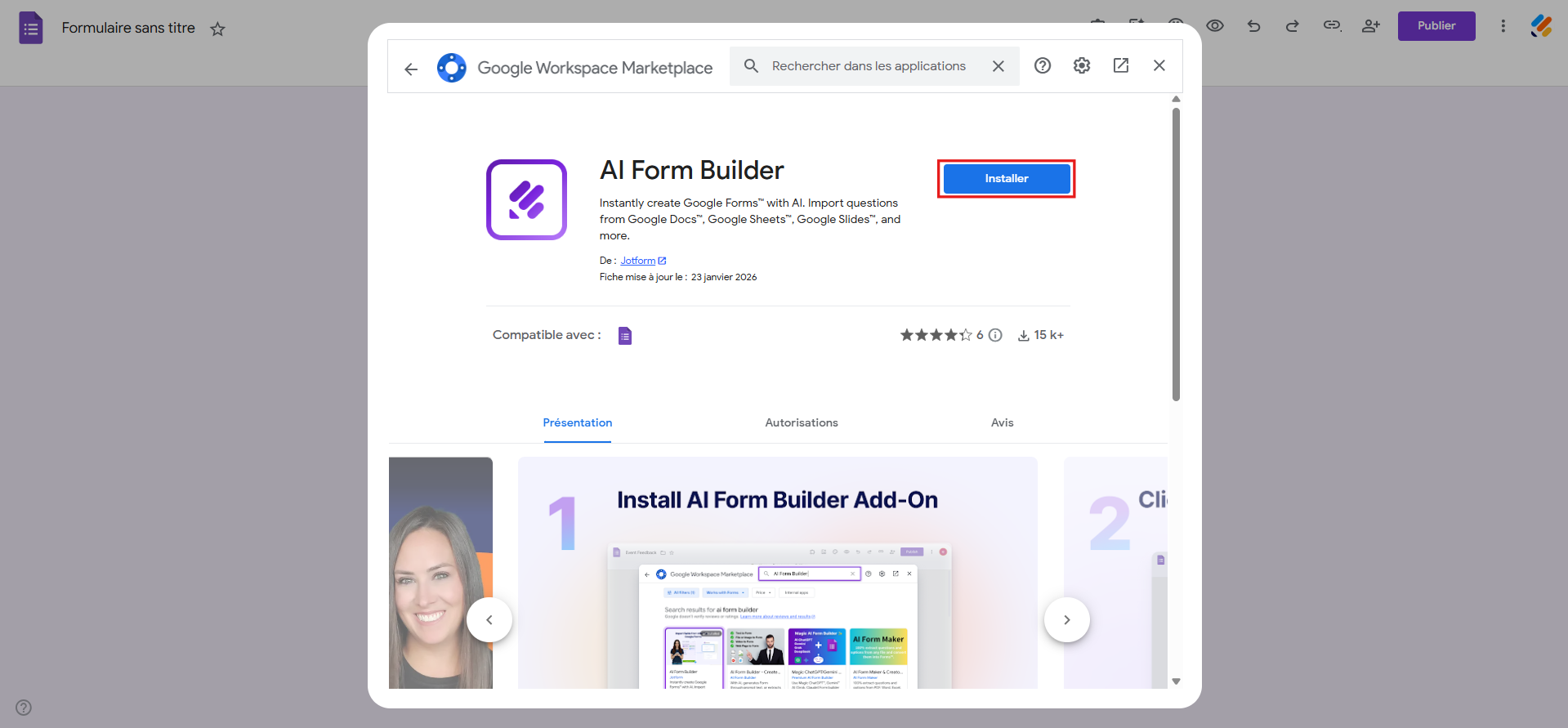Click the star rating of the app
1568x728 pixels.
pyautogui.click(x=936, y=335)
